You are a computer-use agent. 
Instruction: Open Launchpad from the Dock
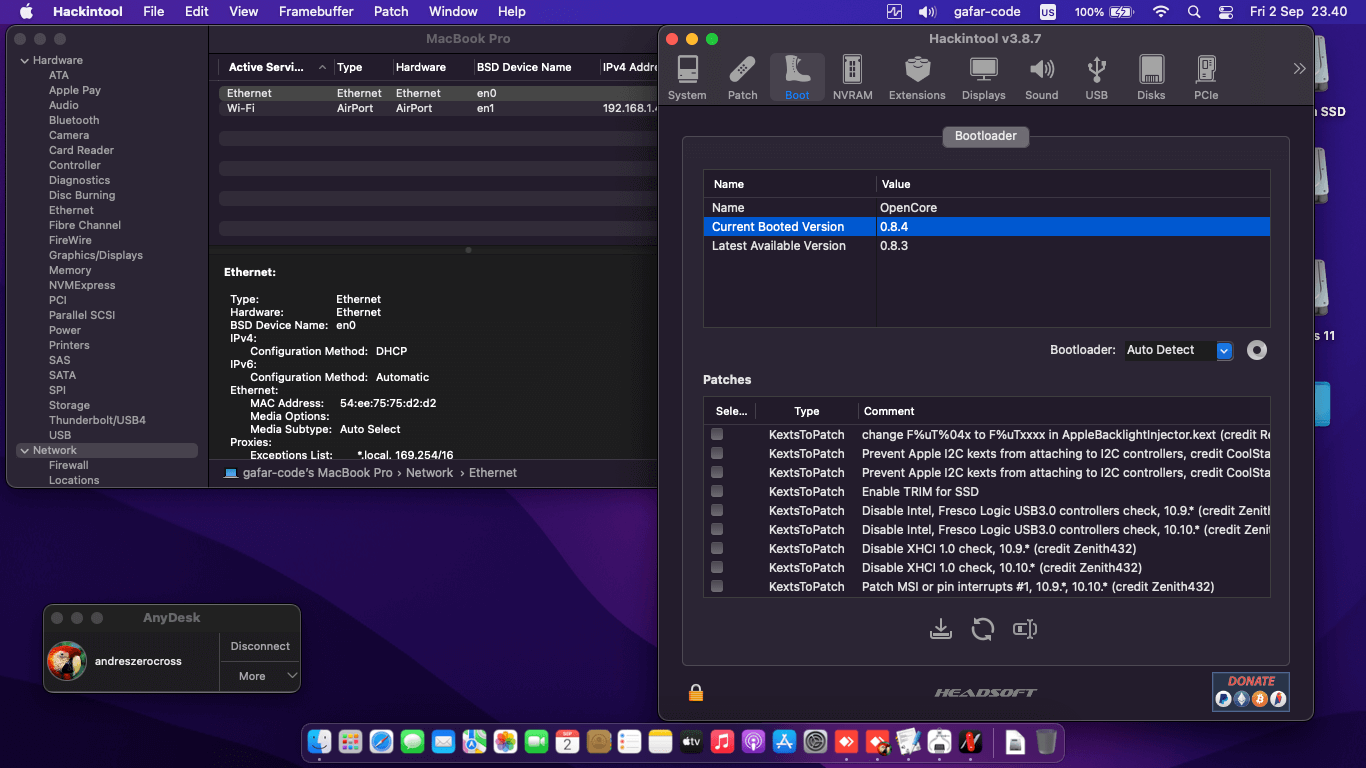coord(350,741)
